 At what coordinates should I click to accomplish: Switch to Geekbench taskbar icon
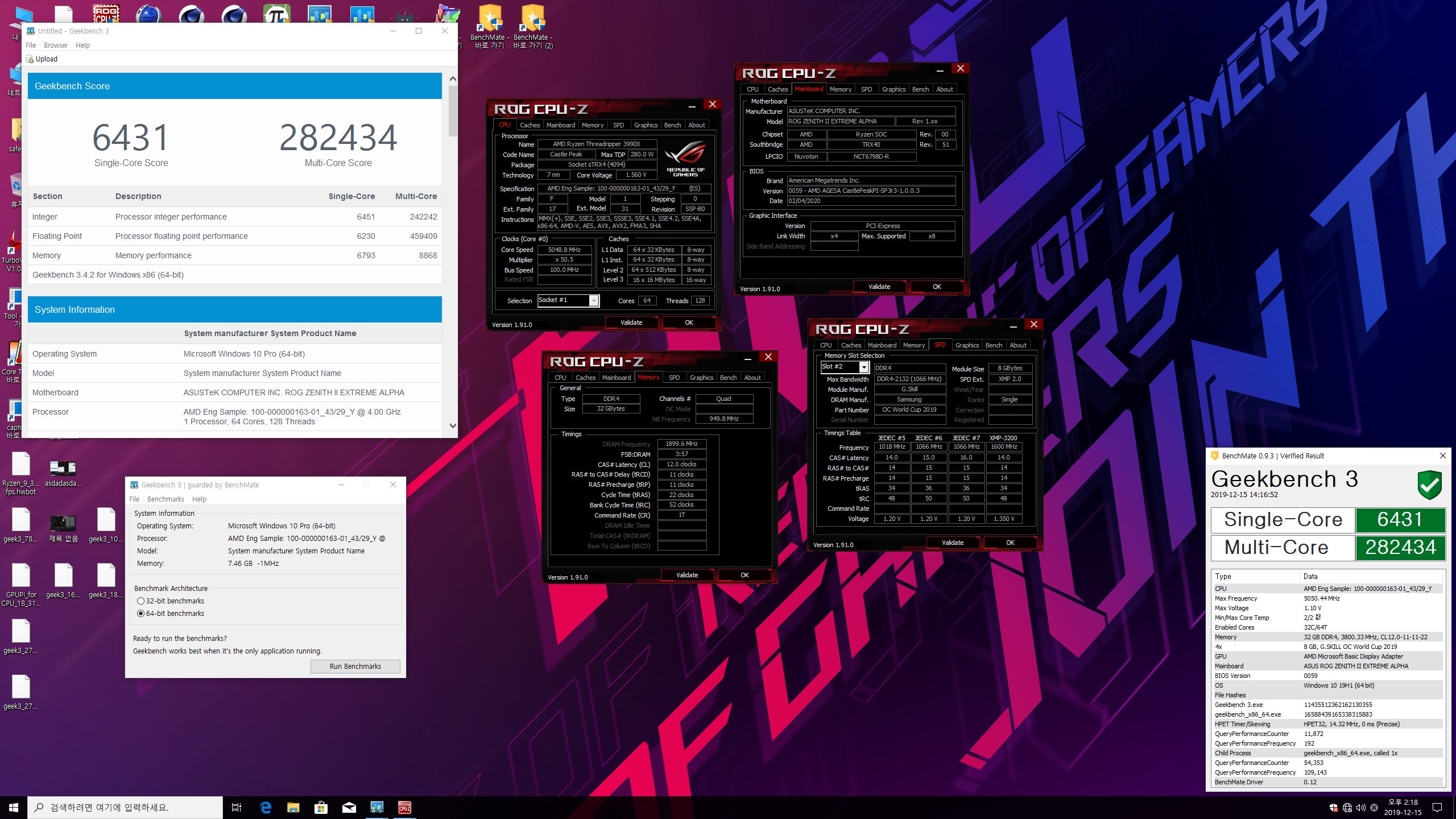point(377,808)
